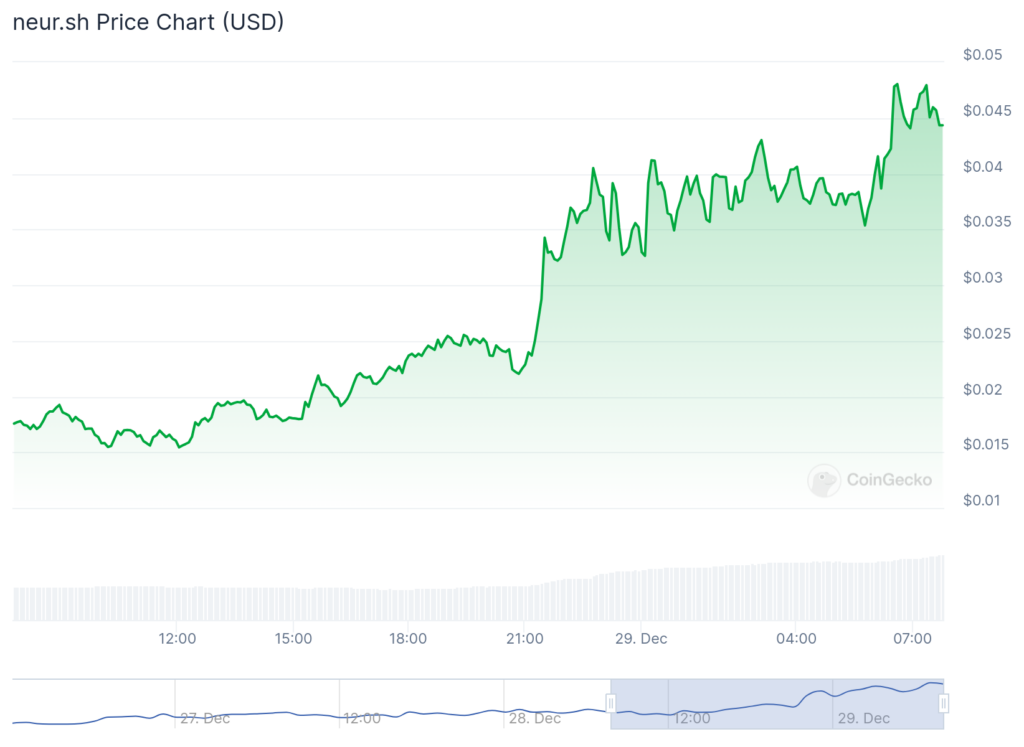
Task: Click the neur.sh Price Chart (USD) title
Action: 148,22
